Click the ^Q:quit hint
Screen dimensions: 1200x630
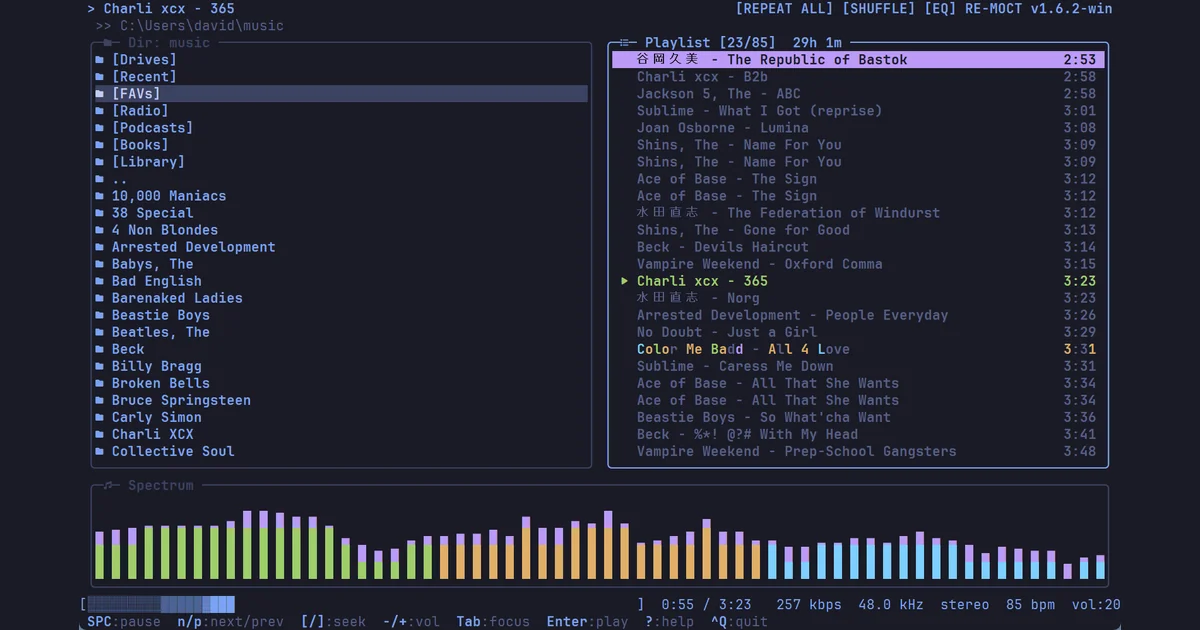click(x=739, y=622)
